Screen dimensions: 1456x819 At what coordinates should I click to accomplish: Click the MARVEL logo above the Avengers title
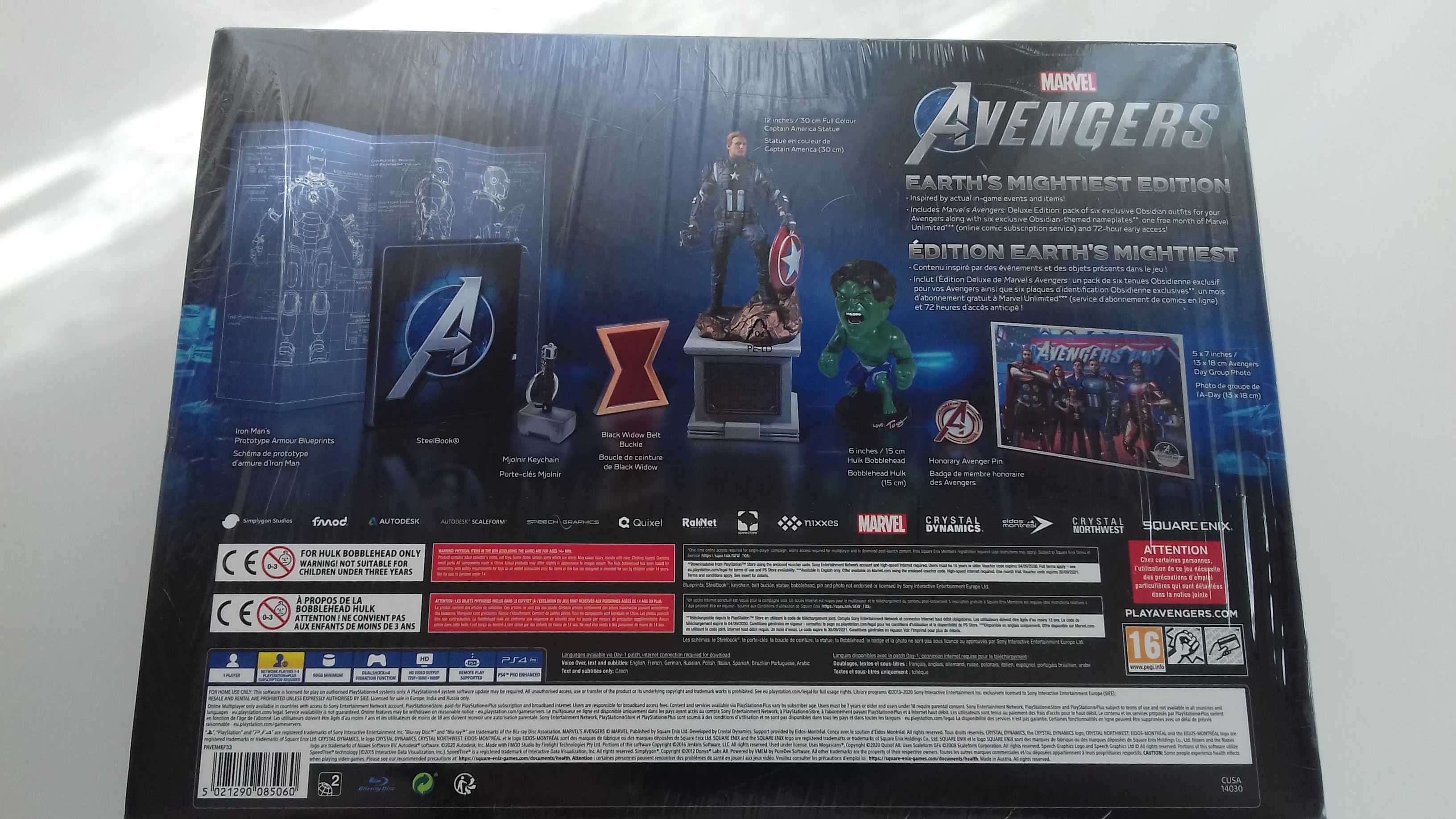(x=1068, y=82)
